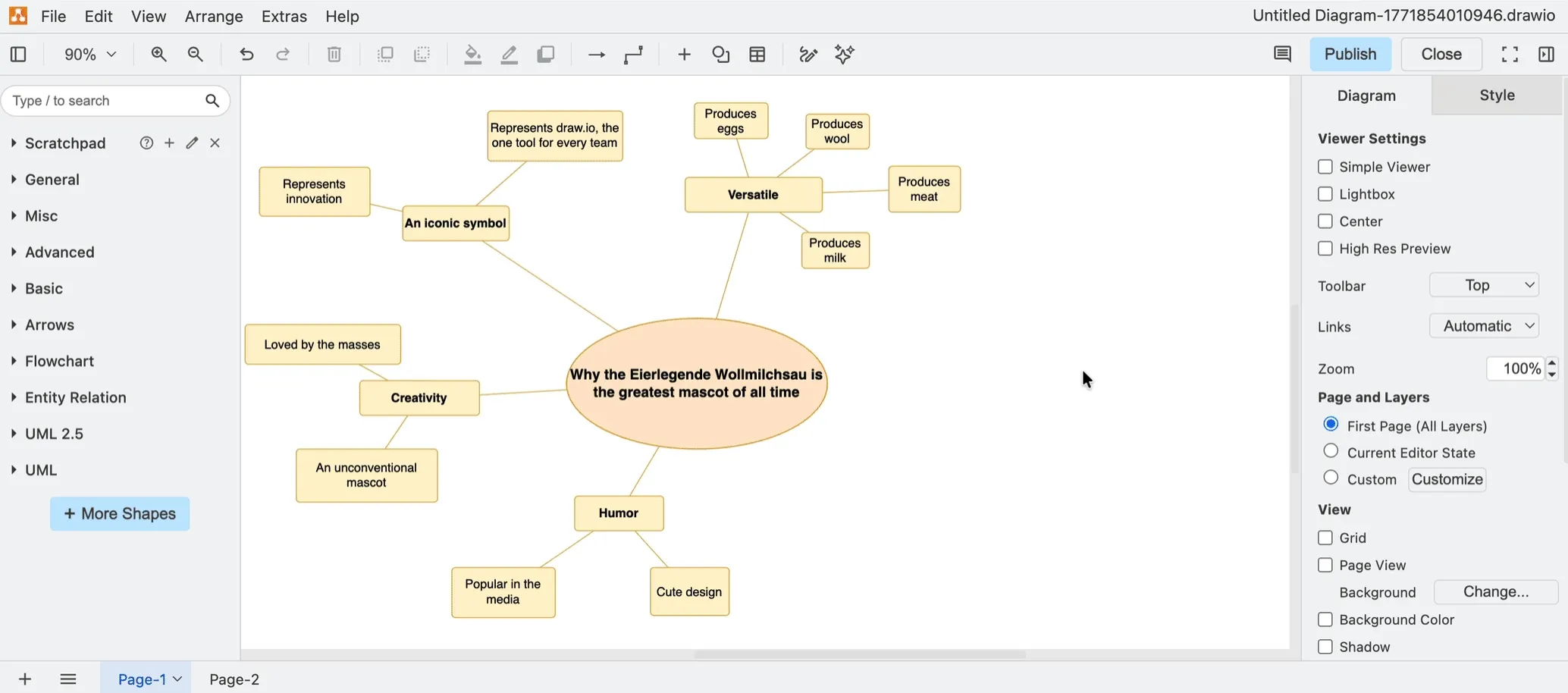Enable the Lightbox checkbox
1568x693 pixels.
[1325, 194]
